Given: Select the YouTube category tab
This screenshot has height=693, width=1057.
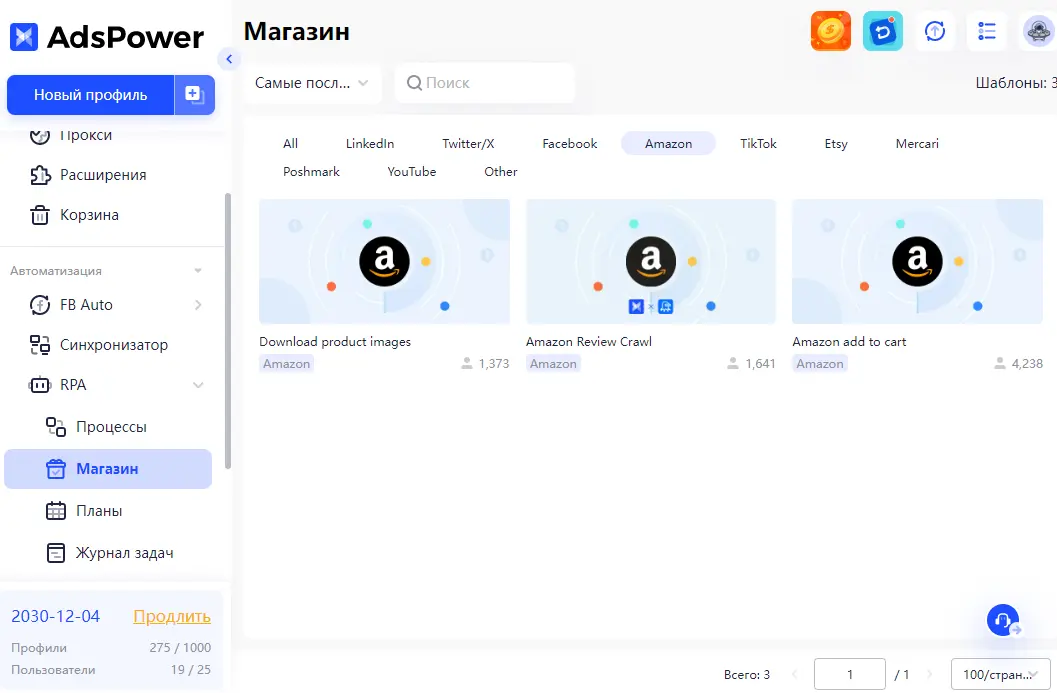Looking at the screenshot, I should 412,171.
